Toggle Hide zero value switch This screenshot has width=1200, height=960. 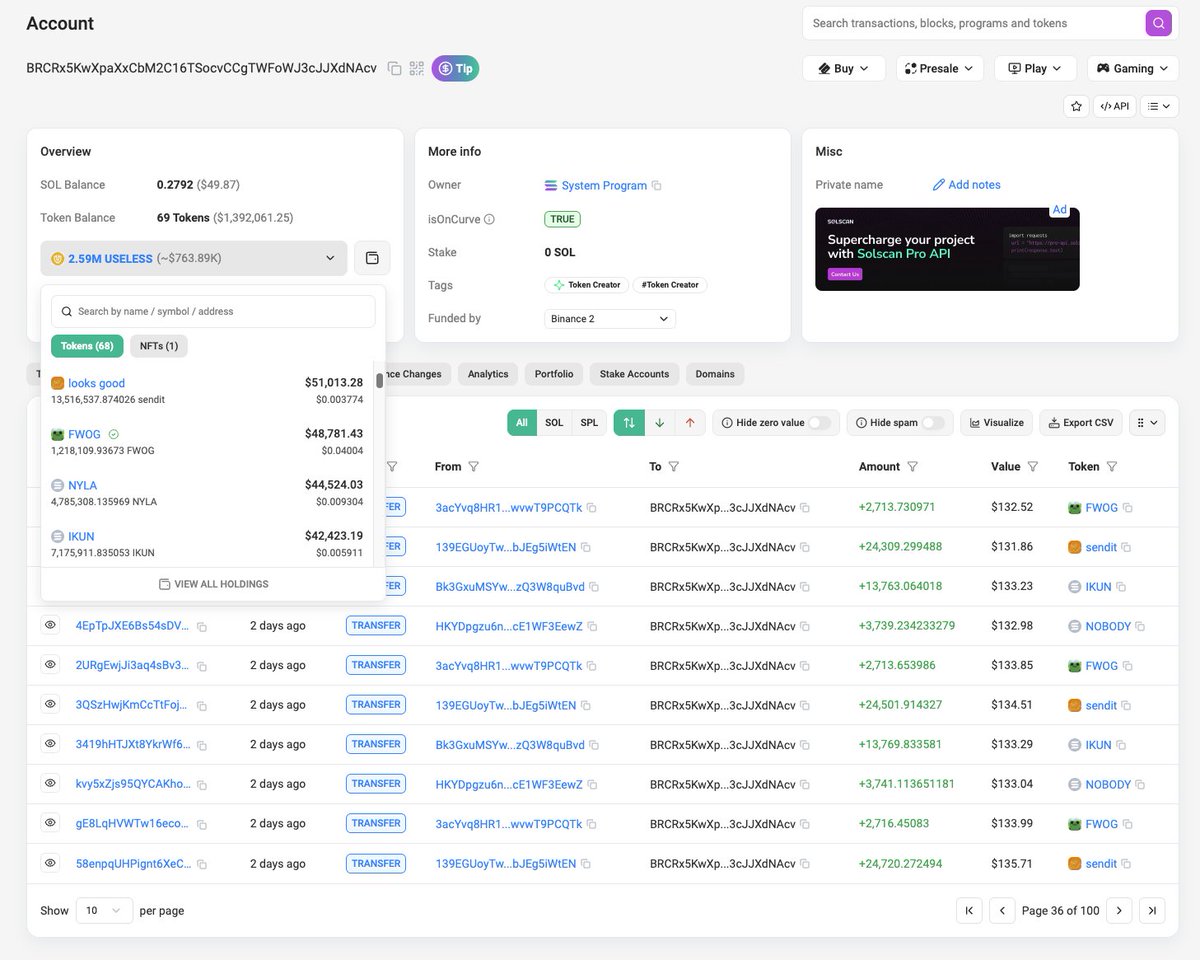coord(819,423)
